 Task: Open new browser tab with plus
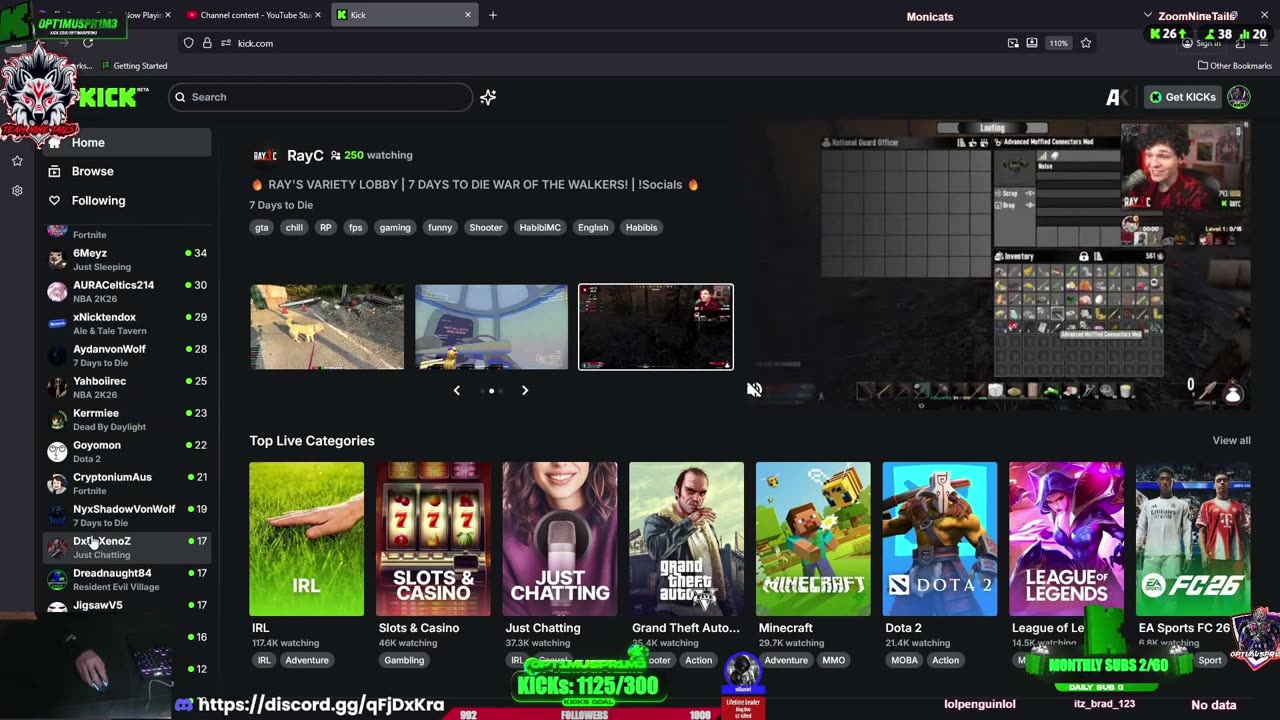click(493, 15)
